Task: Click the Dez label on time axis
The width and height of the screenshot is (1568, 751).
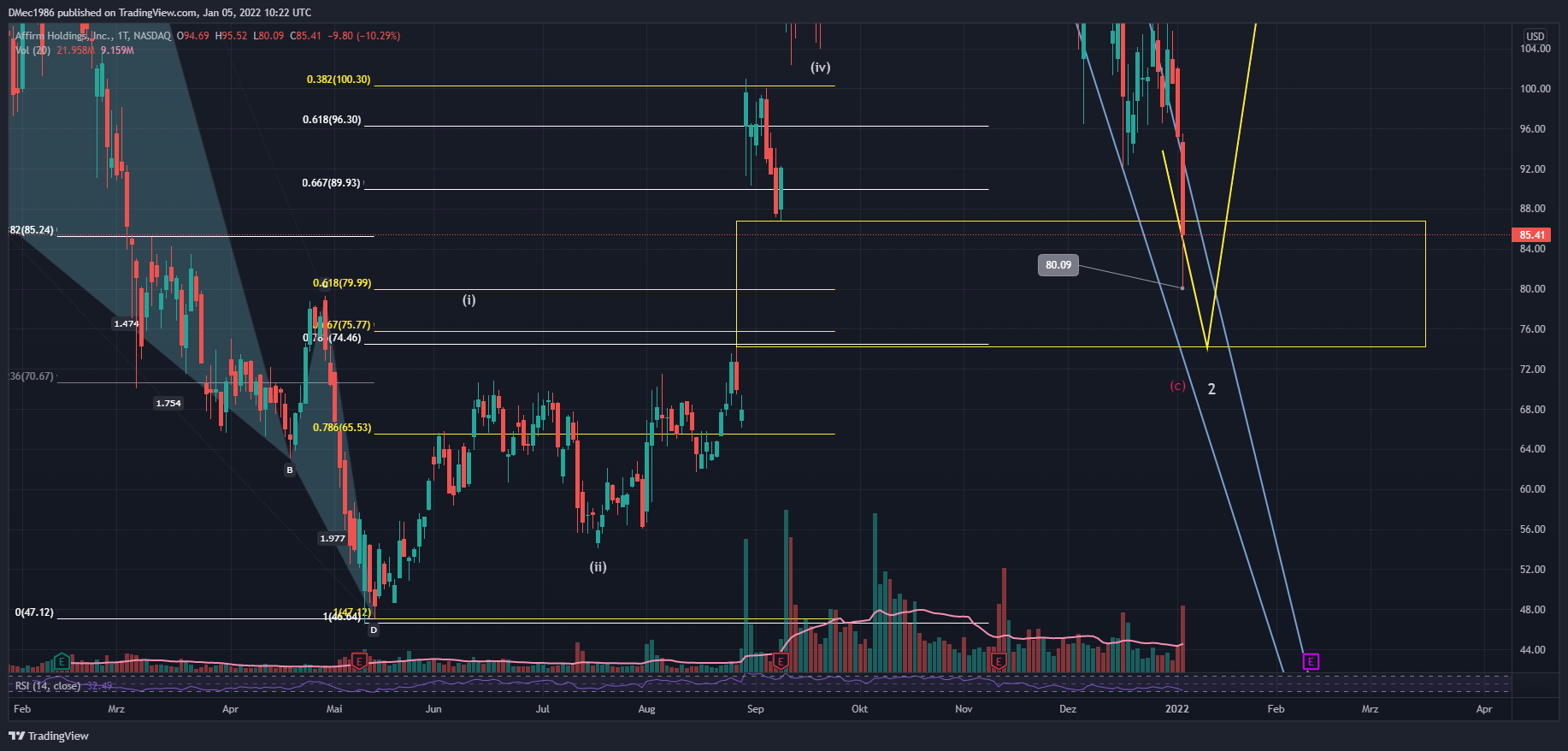Action: pos(1068,708)
